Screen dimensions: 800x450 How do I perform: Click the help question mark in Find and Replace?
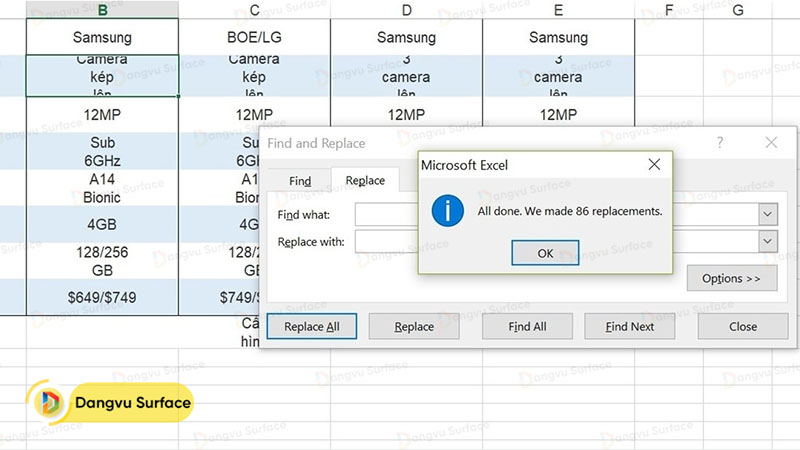click(719, 143)
